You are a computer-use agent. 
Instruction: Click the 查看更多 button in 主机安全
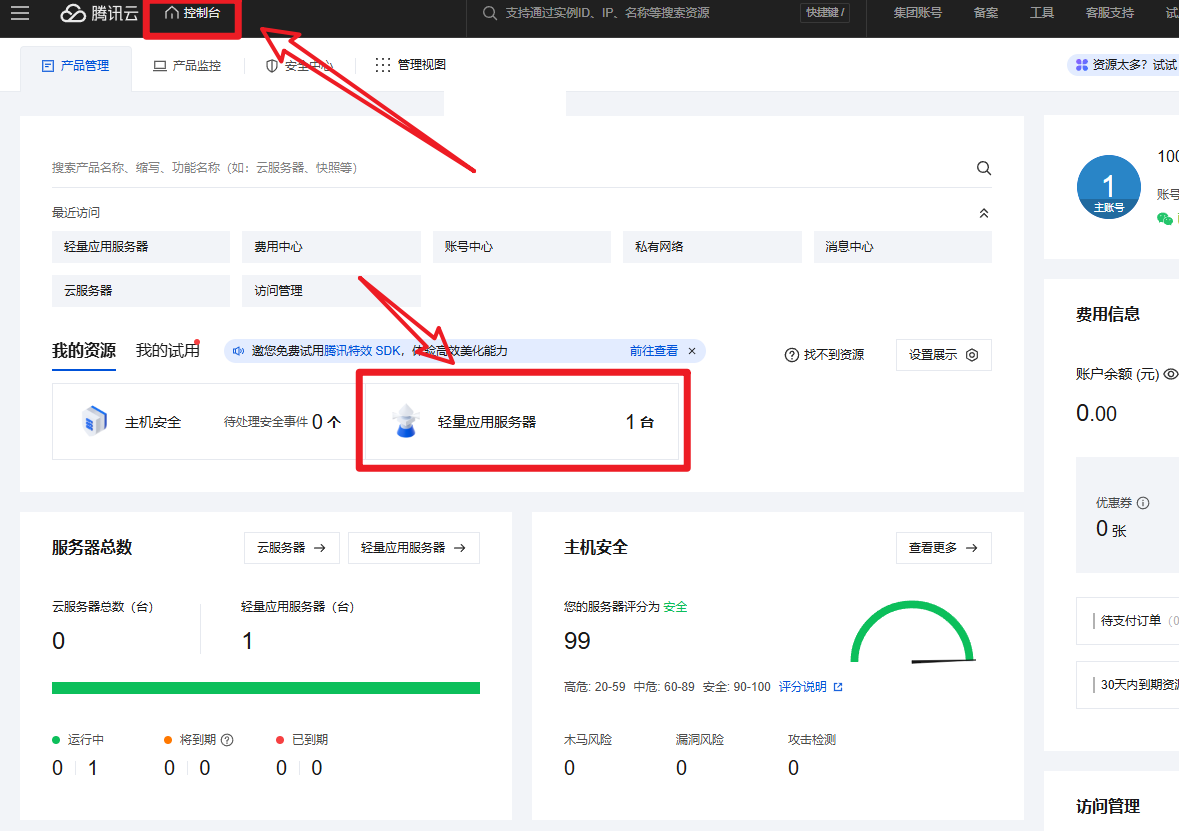943,548
